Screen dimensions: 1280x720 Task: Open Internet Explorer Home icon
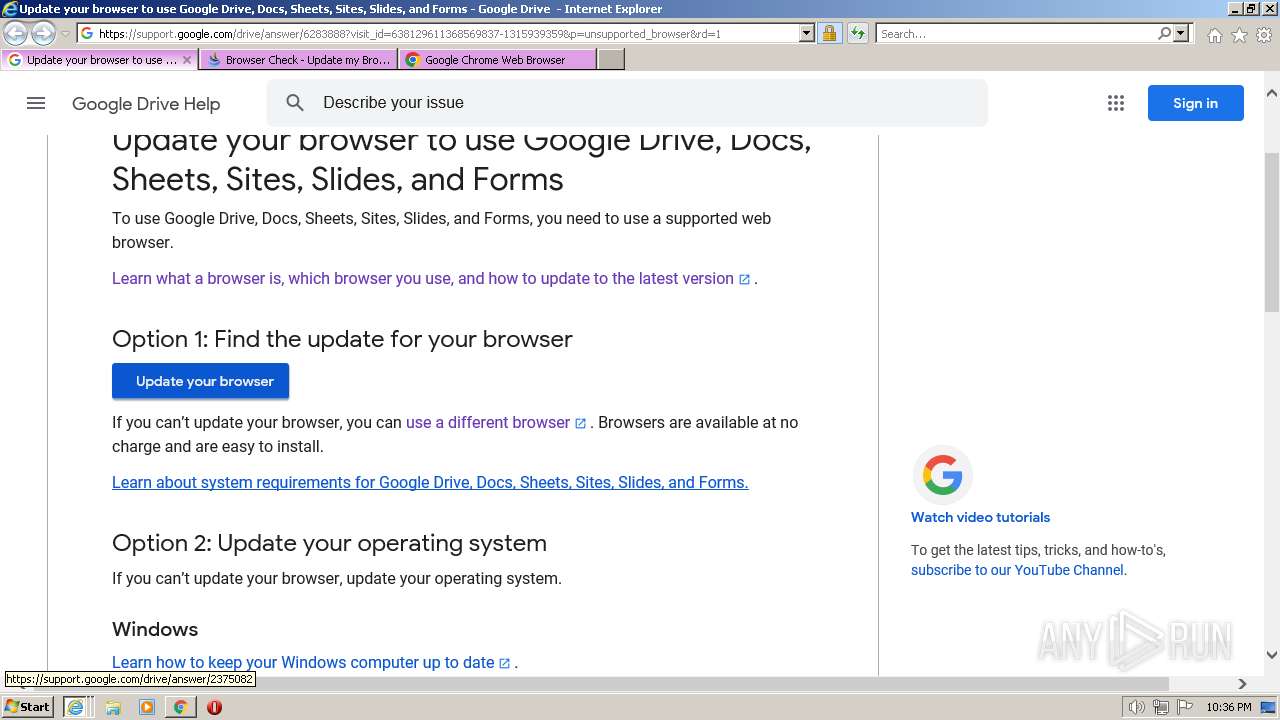(1214, 35)
